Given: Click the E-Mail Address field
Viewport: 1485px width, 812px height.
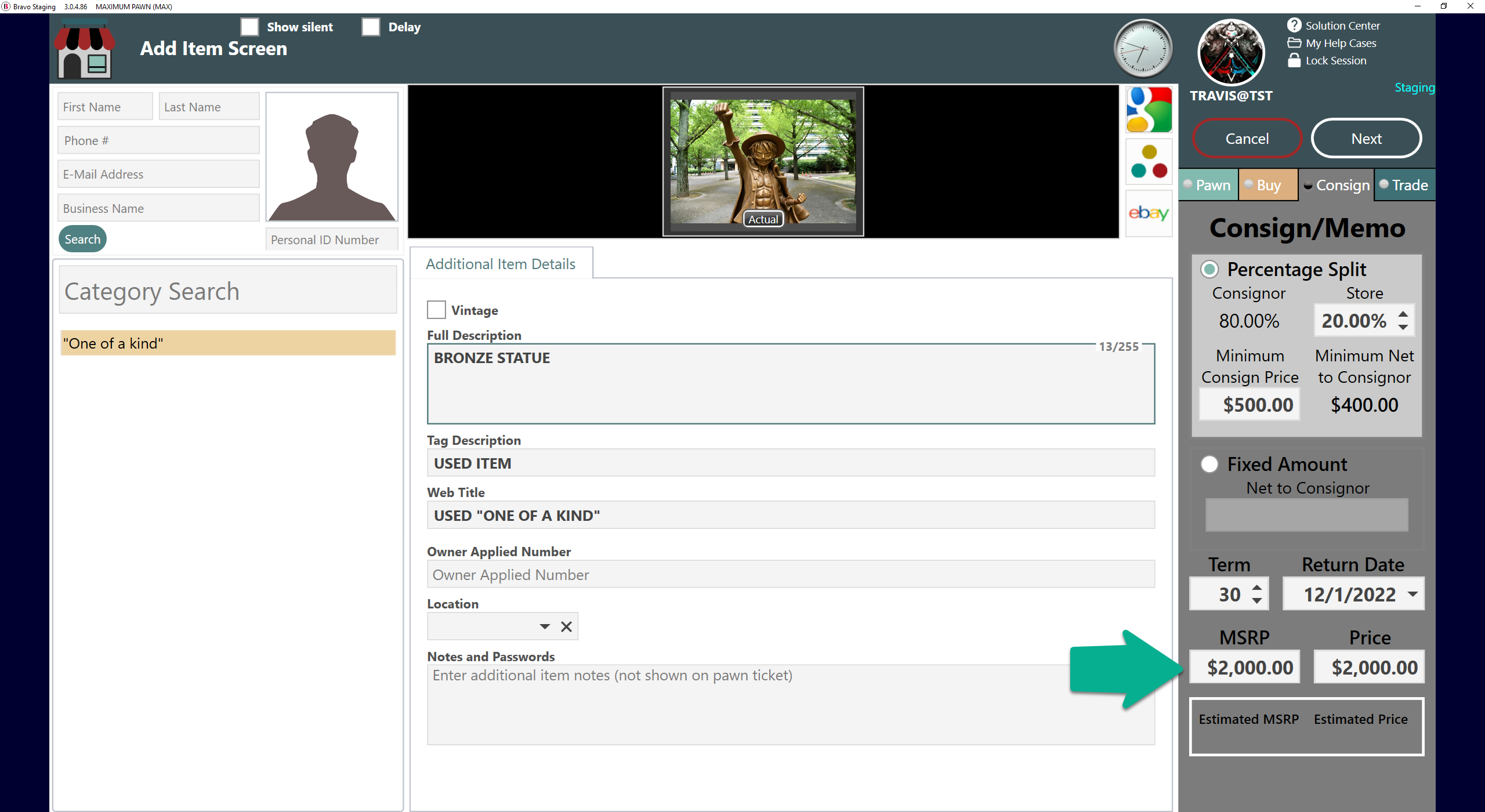Looking at the screenshot, I should [158, 174].
